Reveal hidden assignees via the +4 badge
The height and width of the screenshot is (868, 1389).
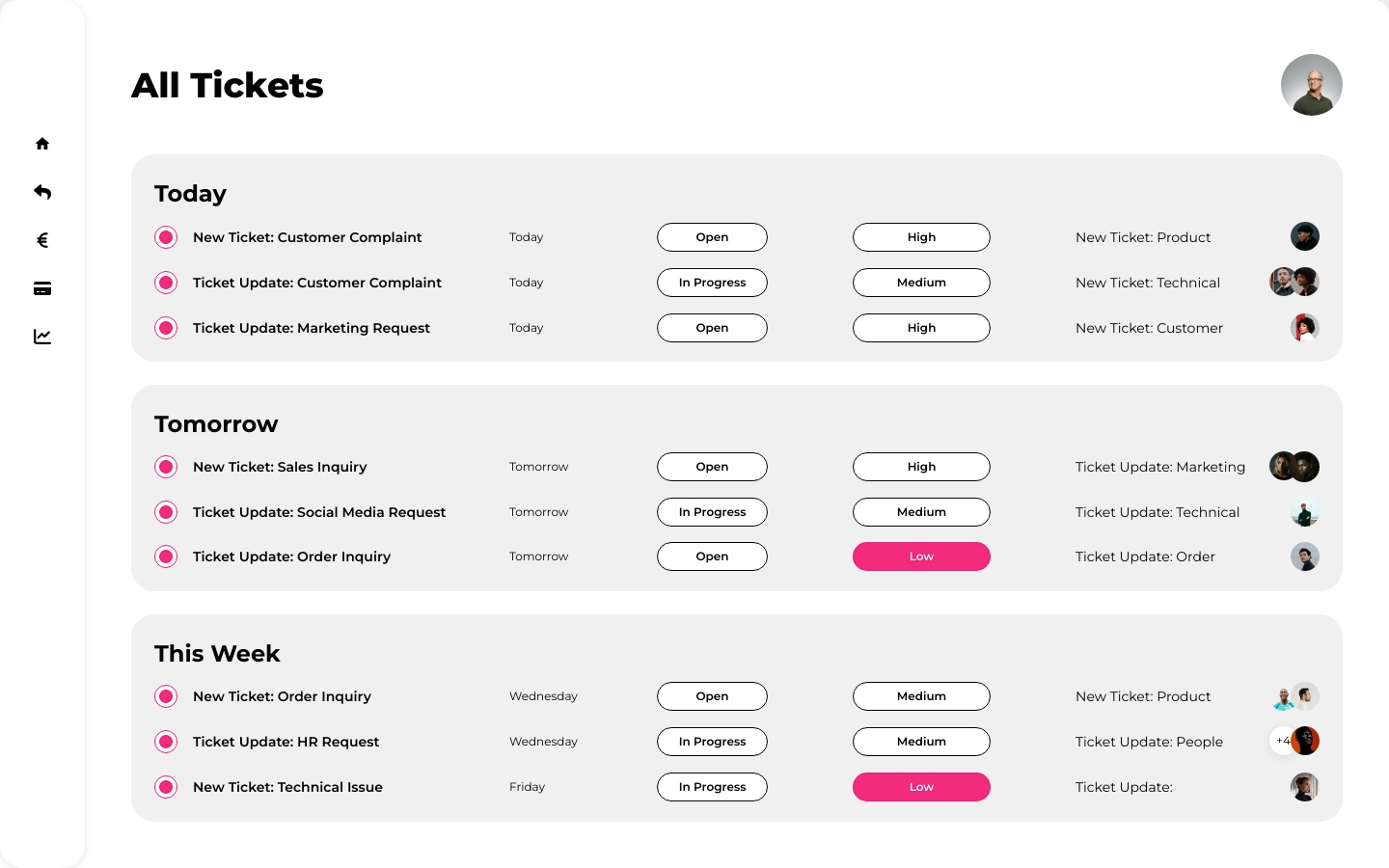(1284, 741)
